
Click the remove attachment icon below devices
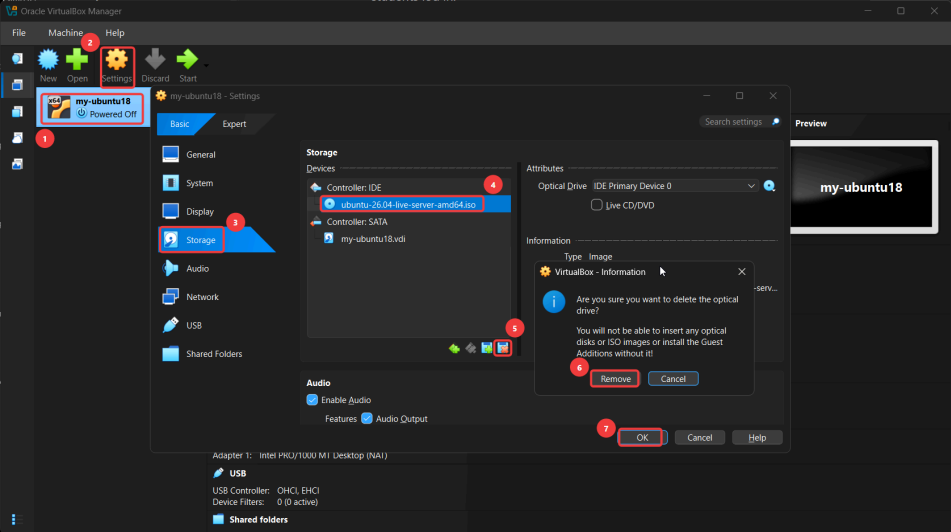503,348
